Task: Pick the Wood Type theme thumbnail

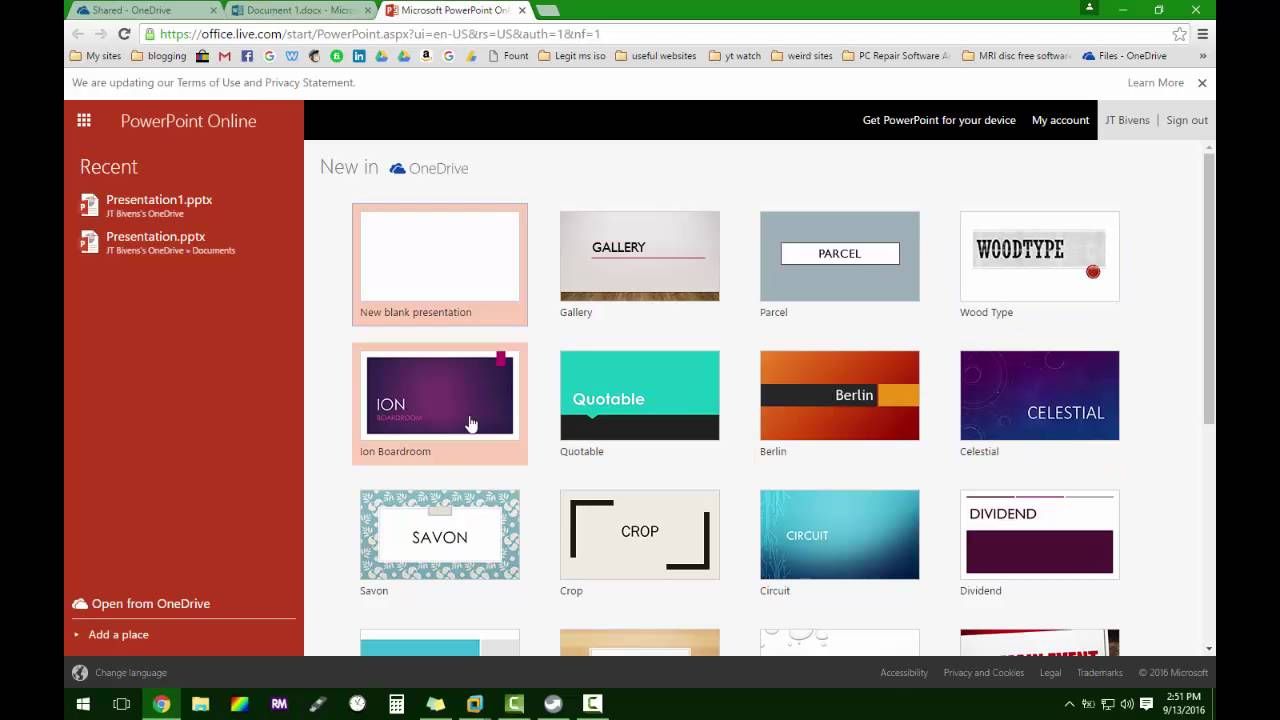Action: [1040, 256]
